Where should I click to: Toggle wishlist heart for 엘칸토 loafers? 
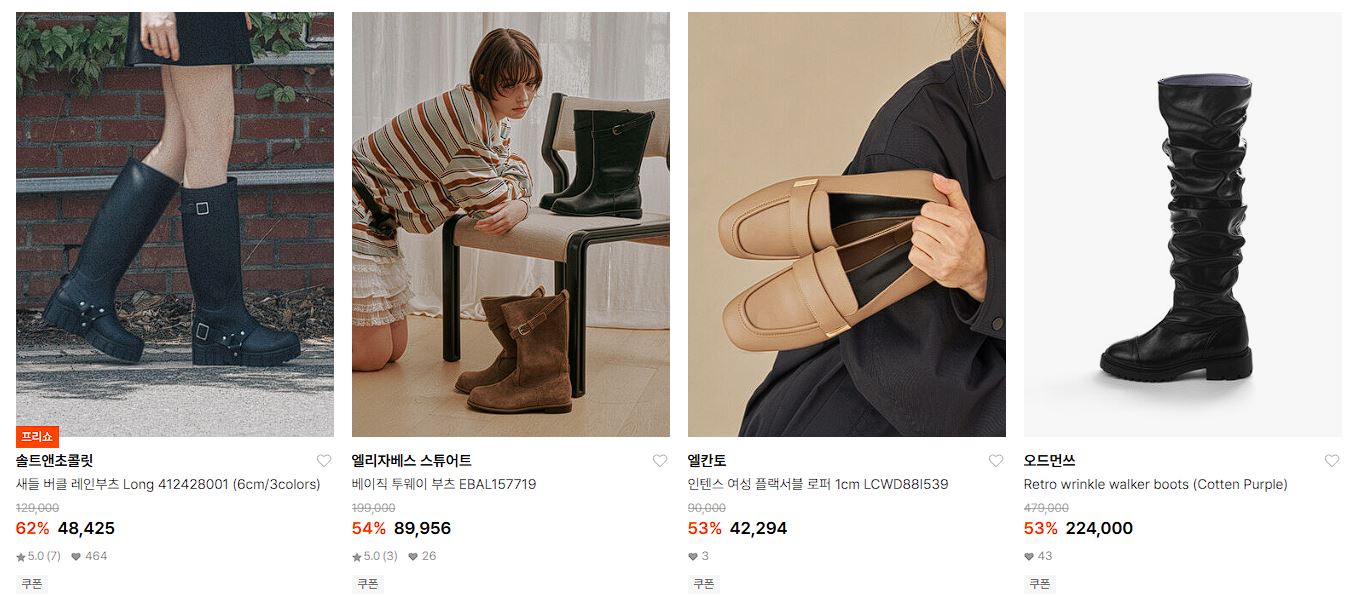(996, 461)
